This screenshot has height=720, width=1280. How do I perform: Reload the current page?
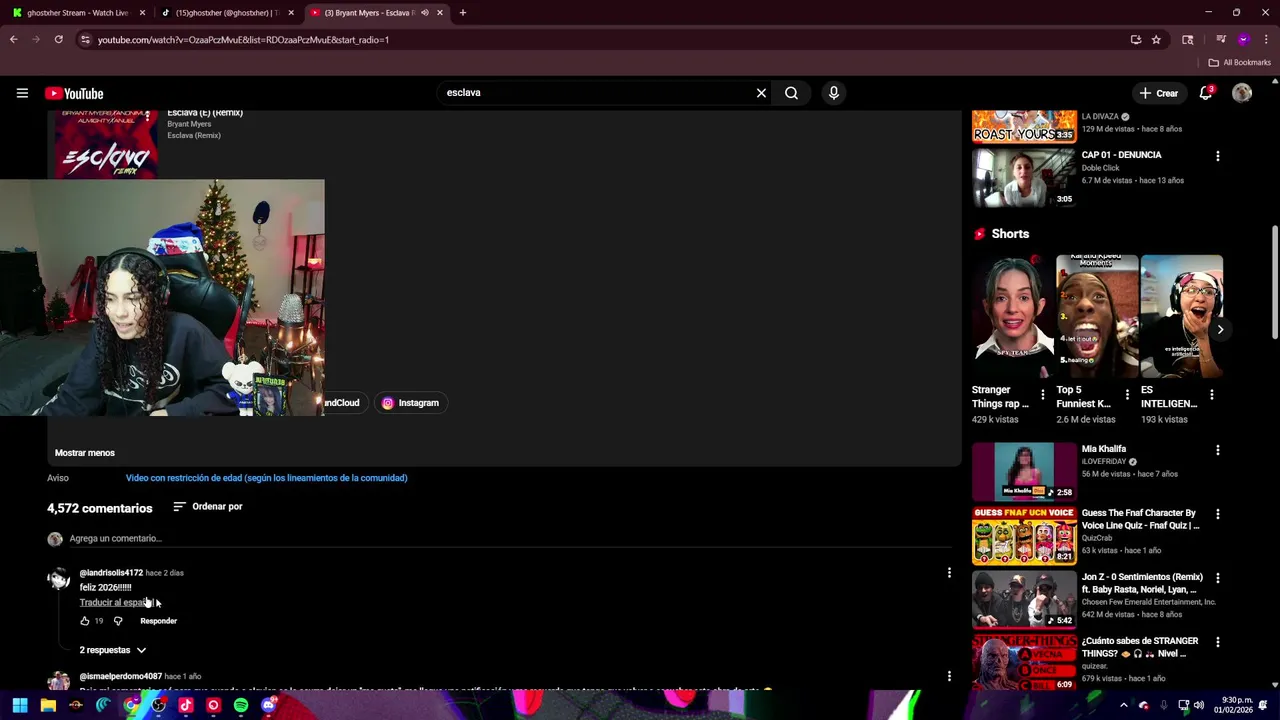[59, 40]
